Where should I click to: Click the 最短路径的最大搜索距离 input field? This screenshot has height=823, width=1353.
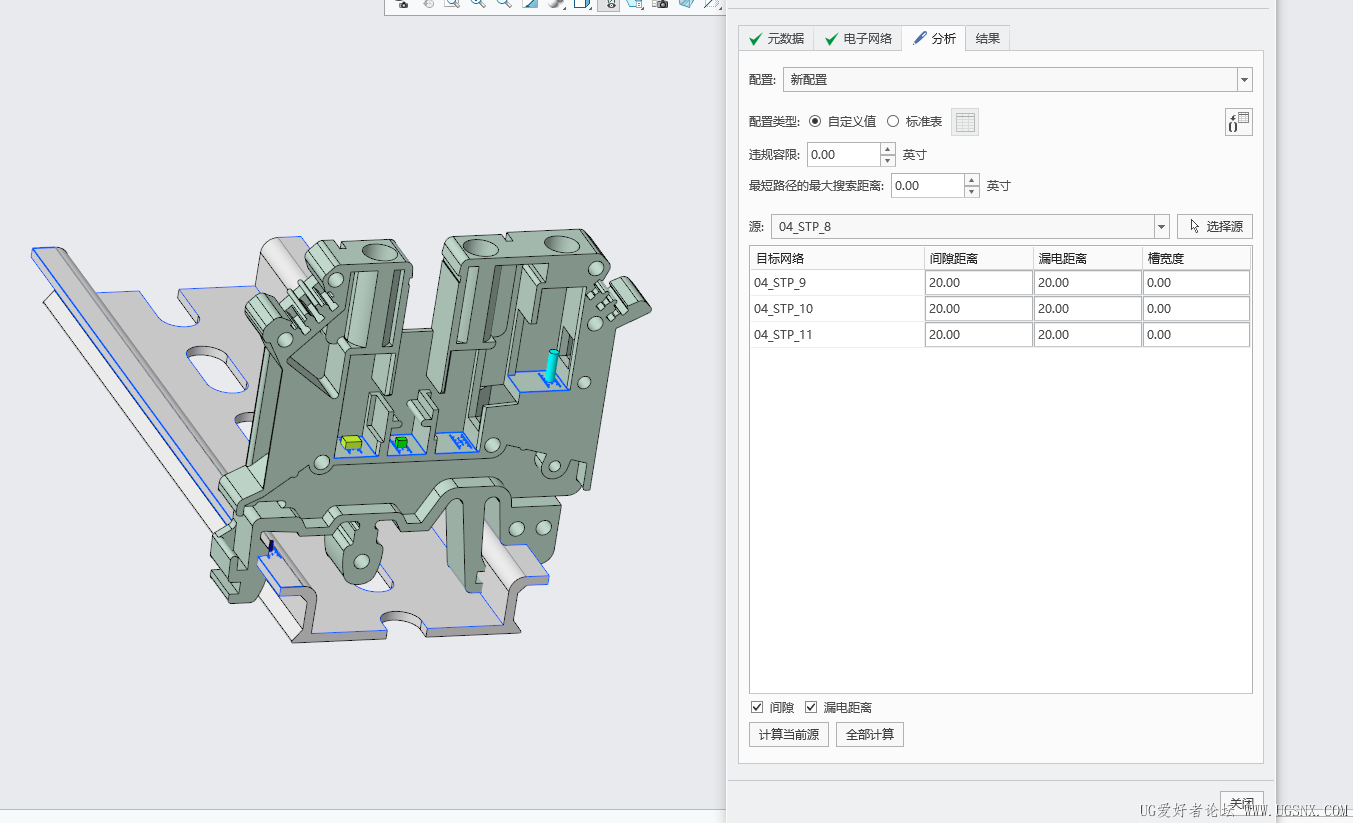pos(928,186)
